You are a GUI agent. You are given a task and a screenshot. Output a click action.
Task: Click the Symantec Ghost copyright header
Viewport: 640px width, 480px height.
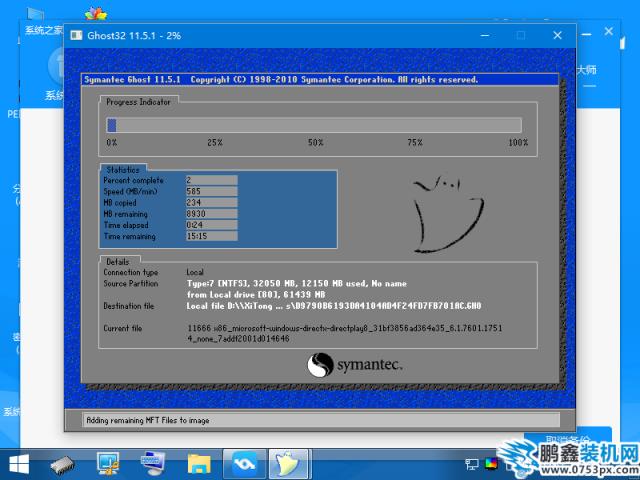280,80
